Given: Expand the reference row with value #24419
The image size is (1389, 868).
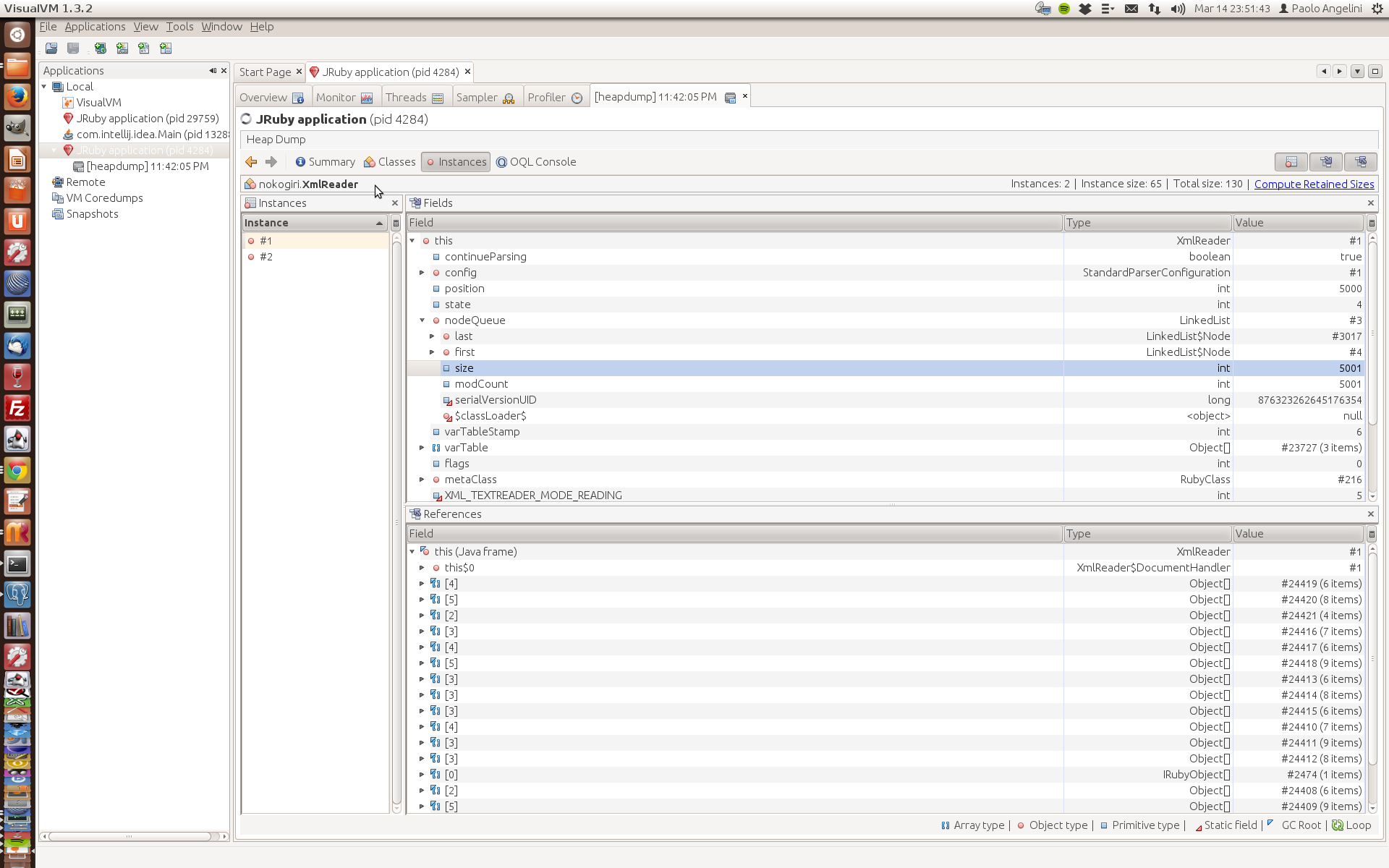Looking at the screenshot, I should point(422,584).
